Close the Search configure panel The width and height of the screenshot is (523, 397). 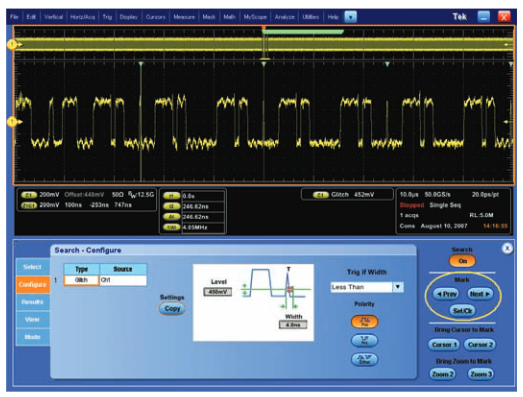(507, 248)
